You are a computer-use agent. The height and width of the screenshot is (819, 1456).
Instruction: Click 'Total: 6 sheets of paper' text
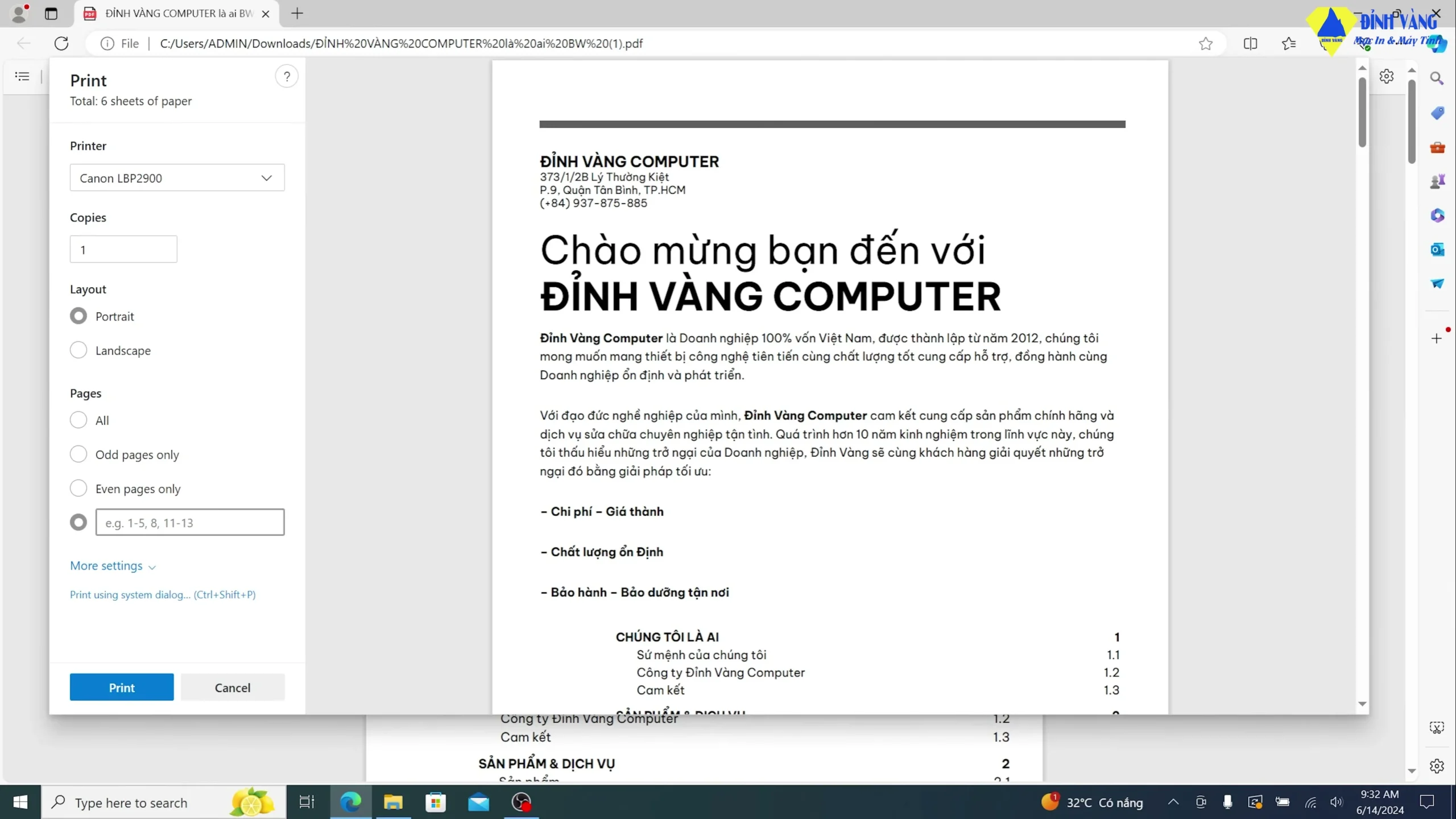(131, 101)
